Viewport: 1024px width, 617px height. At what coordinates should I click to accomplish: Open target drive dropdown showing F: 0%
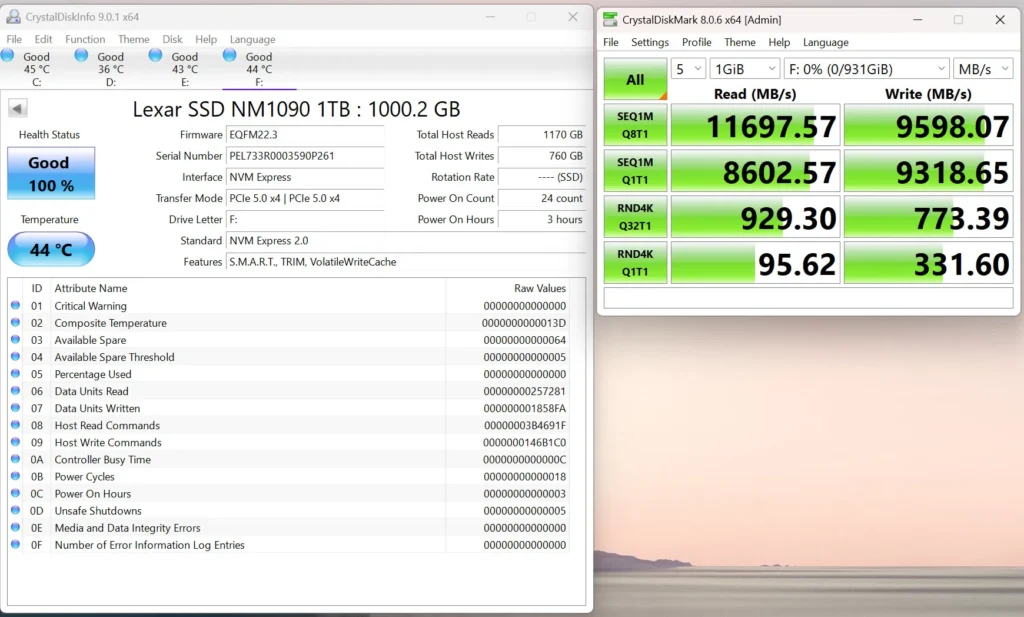pos(867,69)
